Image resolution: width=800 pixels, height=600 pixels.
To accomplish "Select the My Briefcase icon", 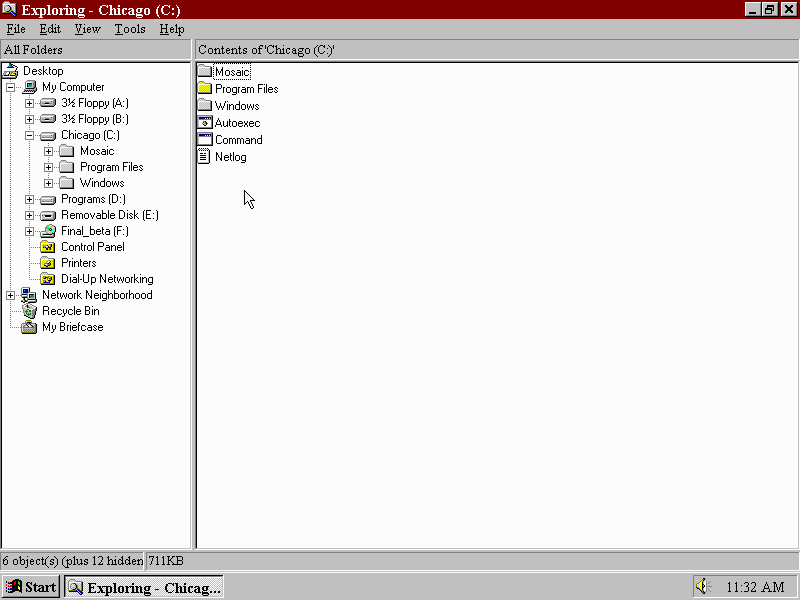I will [x=29, y=327].
